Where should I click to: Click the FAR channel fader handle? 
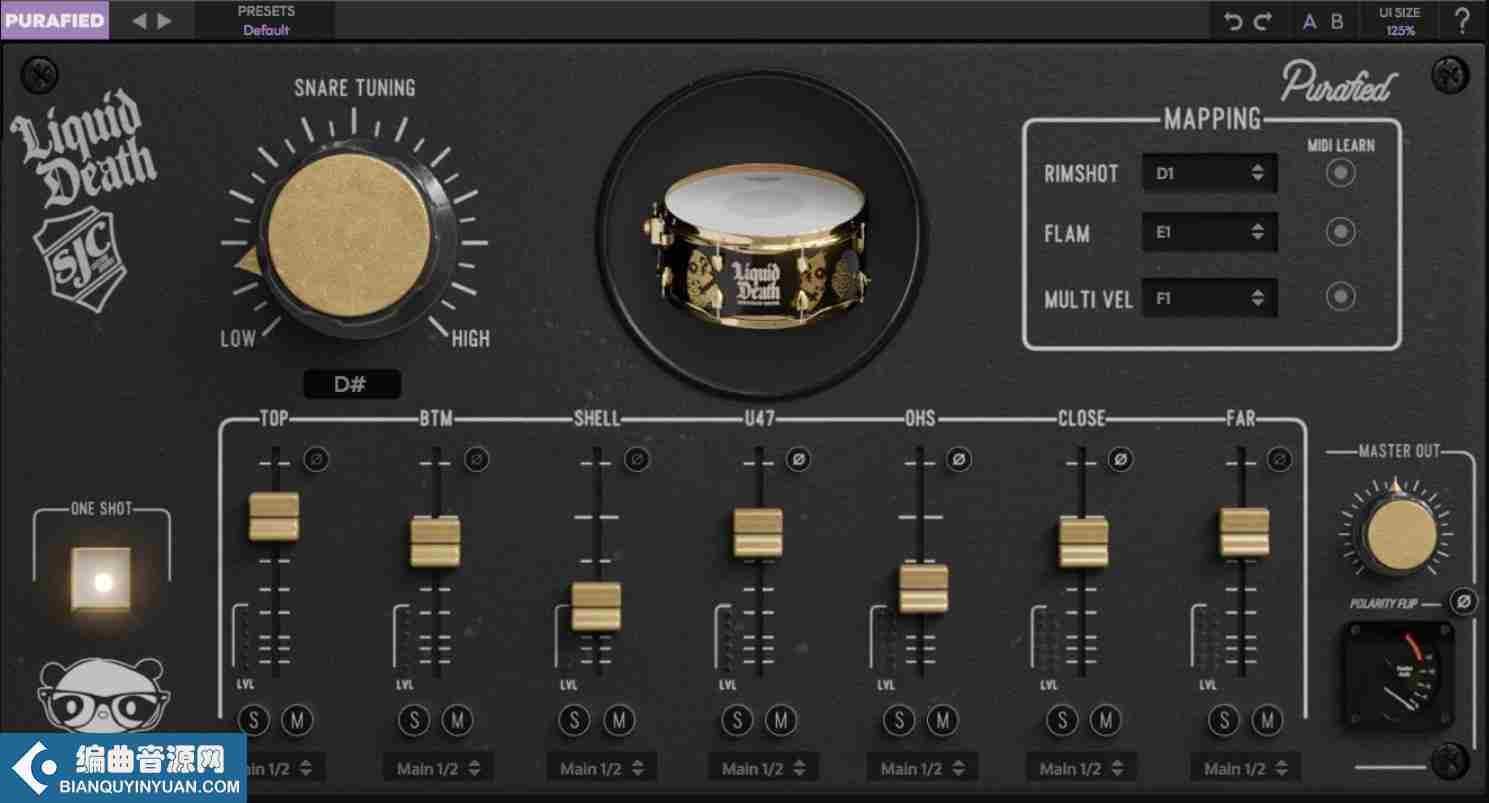[x=1245, y=532]
